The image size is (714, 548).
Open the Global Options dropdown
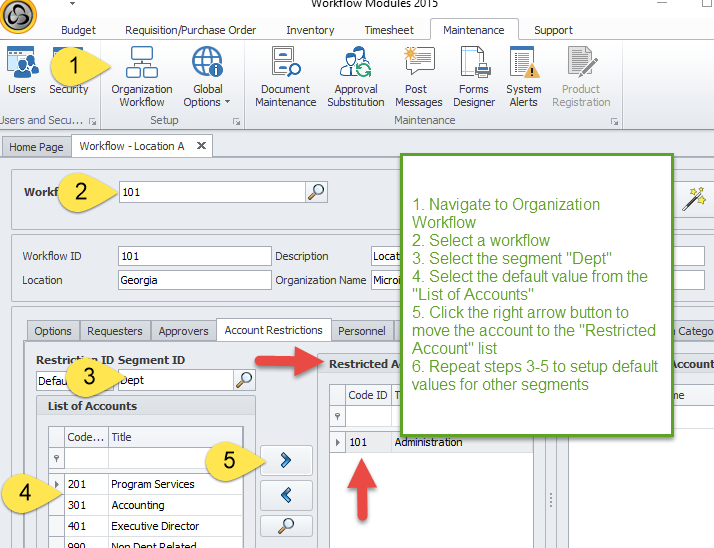point(207,76)
